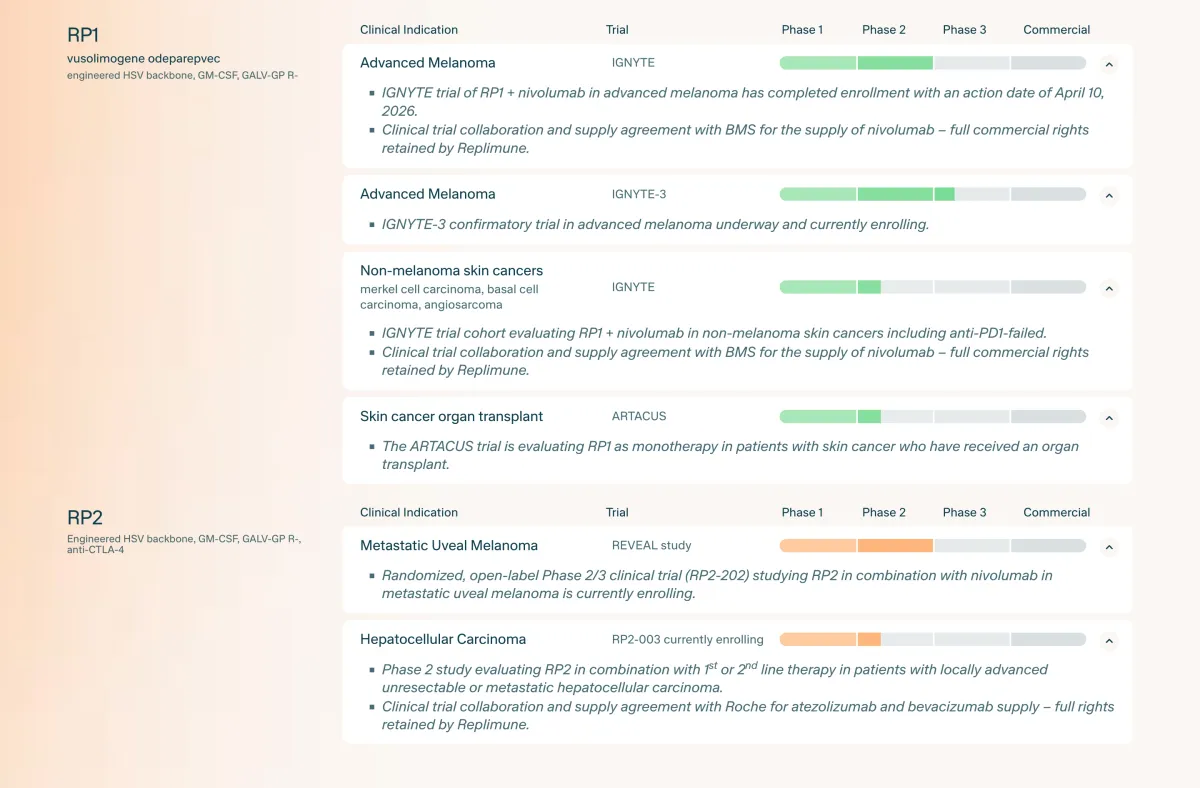Viewport: 1200px width, 788px height.
Task: Collapse the IGNYTE-3 trial row chevron
Action: (1108, 196)
